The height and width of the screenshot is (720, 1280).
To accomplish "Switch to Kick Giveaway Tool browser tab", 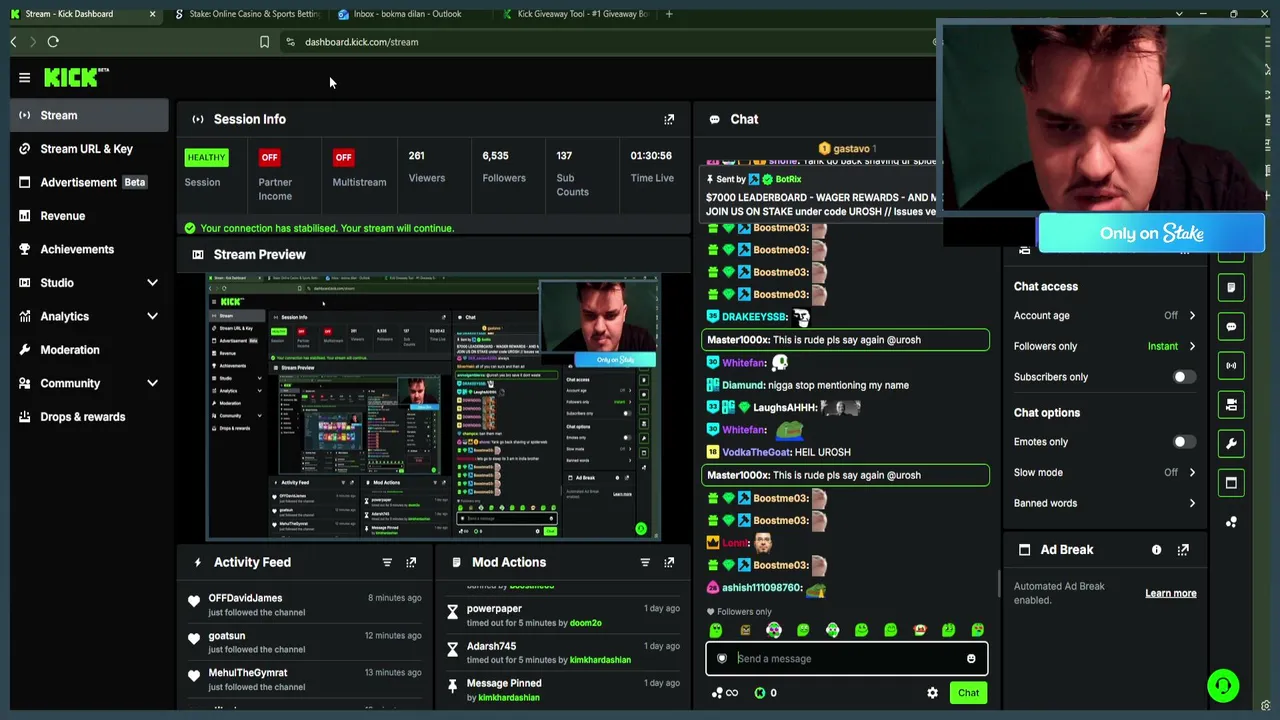I will tap(575, 14).
